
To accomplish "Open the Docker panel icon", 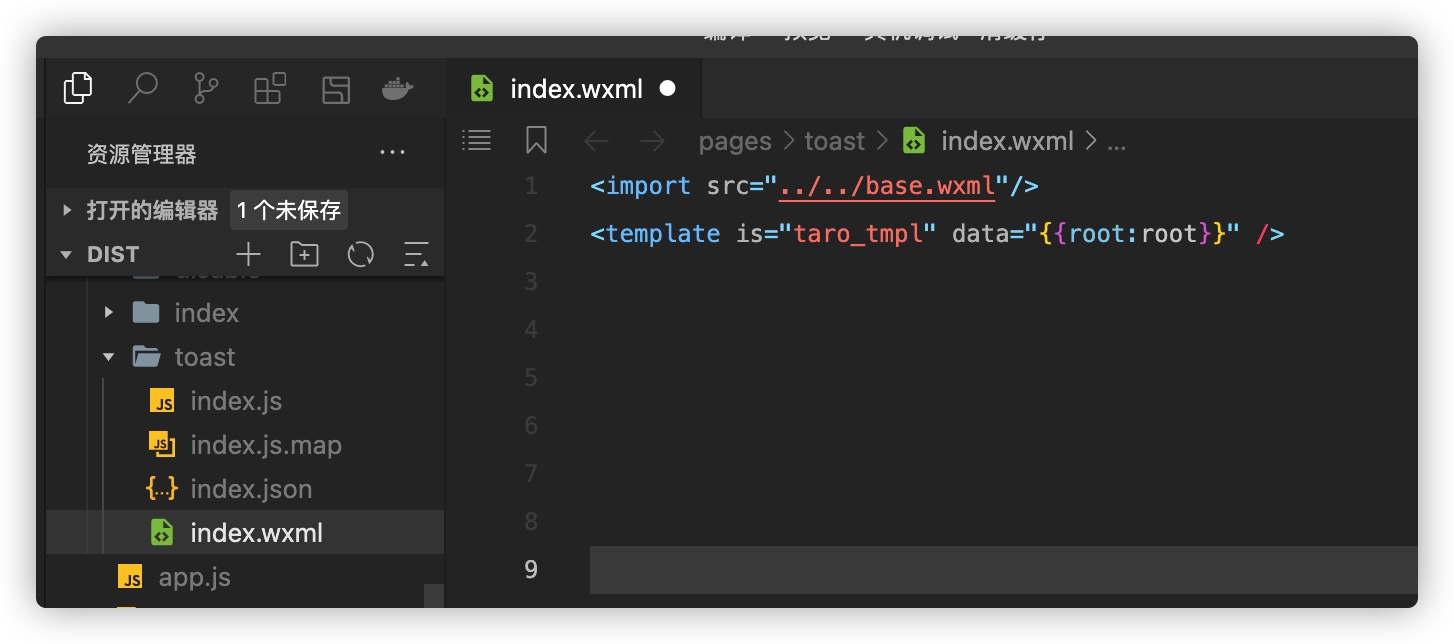I will point(397,89).
